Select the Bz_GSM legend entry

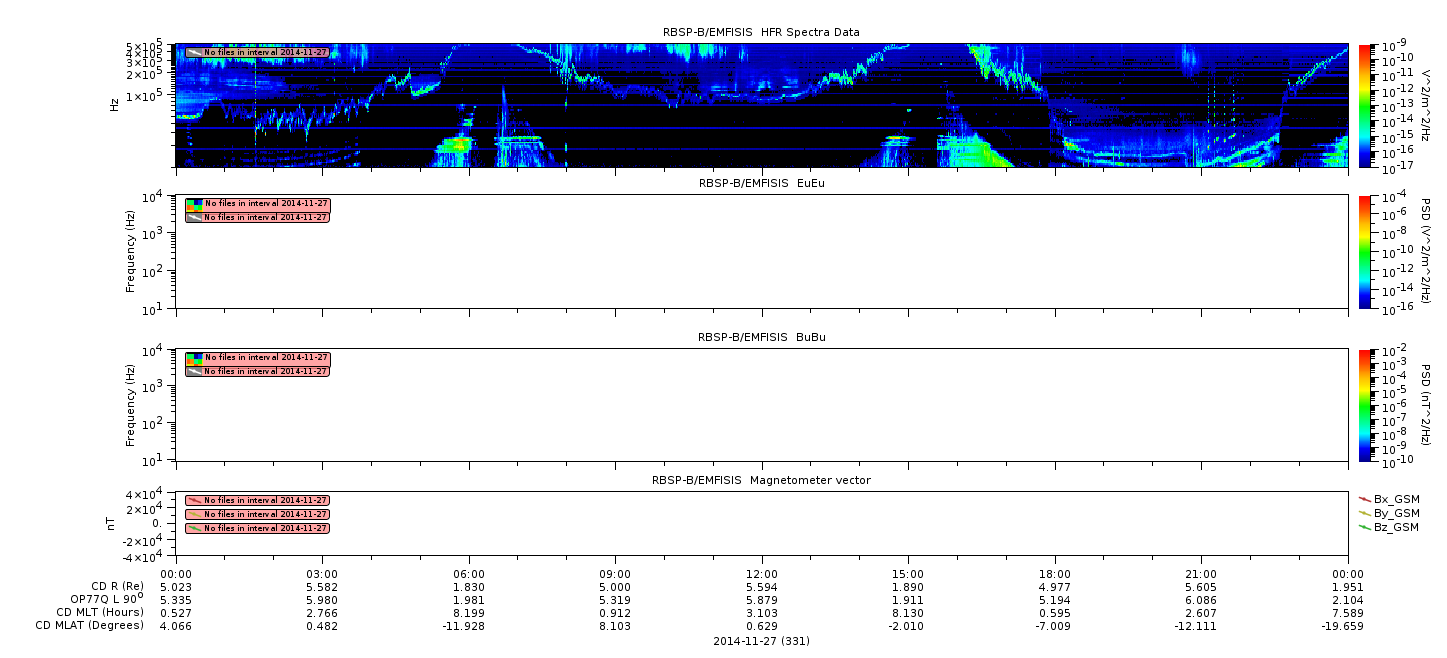[x=1389, y=527]
